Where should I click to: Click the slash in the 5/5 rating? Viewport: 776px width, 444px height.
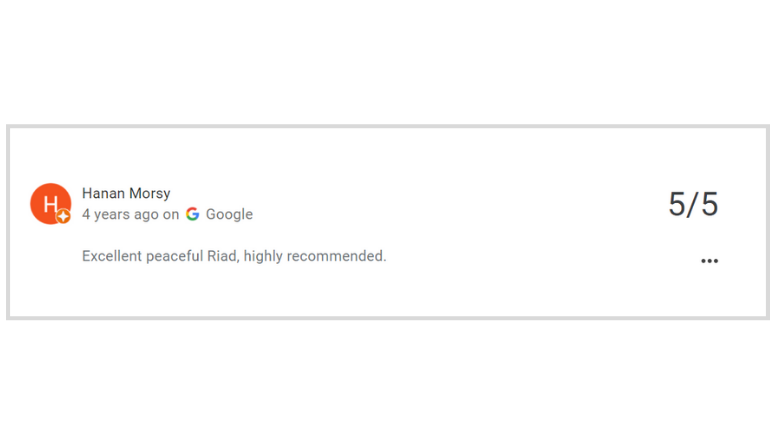tap(693, 204)
